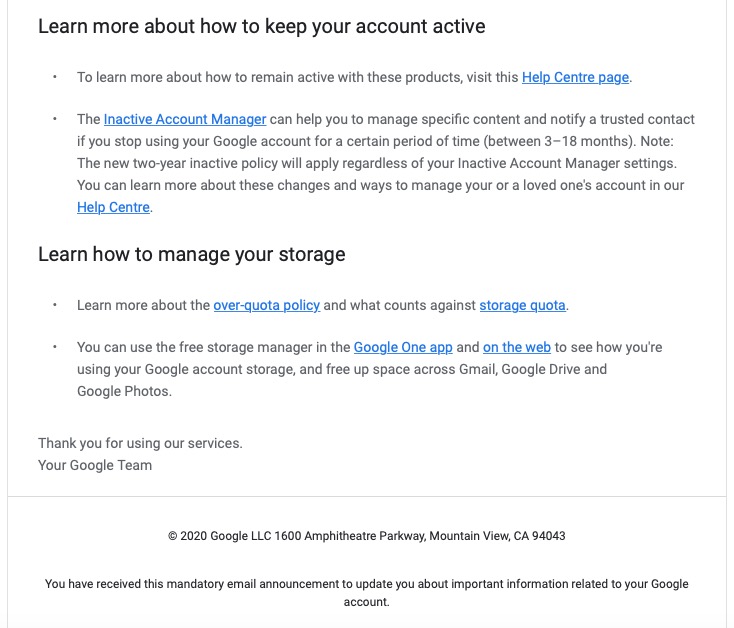Image resolution: width=734 pixels, height=628 pixels.
Task: Open the "Help Centre page" link
Action: (576, 77)
